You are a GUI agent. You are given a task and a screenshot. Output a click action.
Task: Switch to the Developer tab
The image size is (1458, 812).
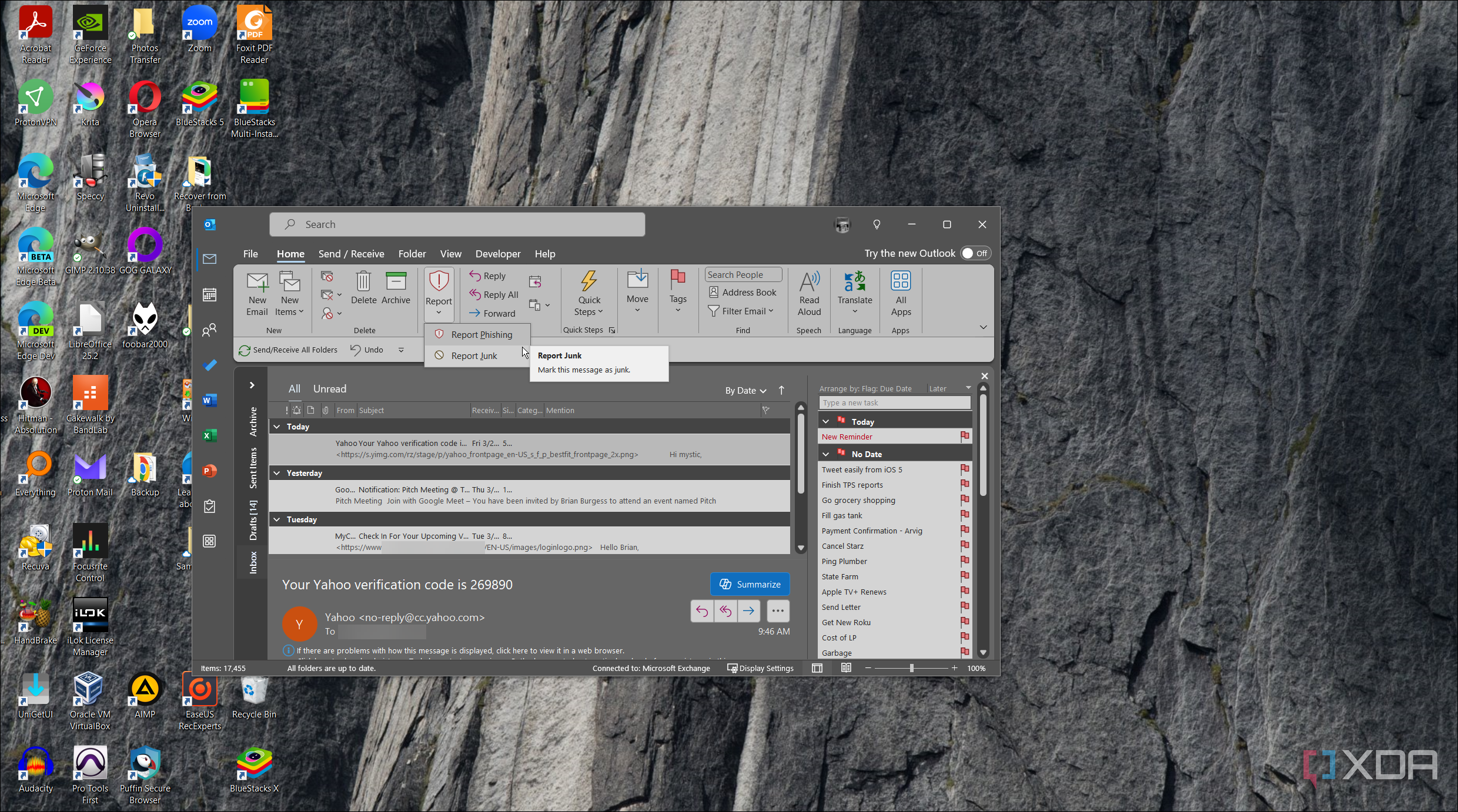point(498,254)
